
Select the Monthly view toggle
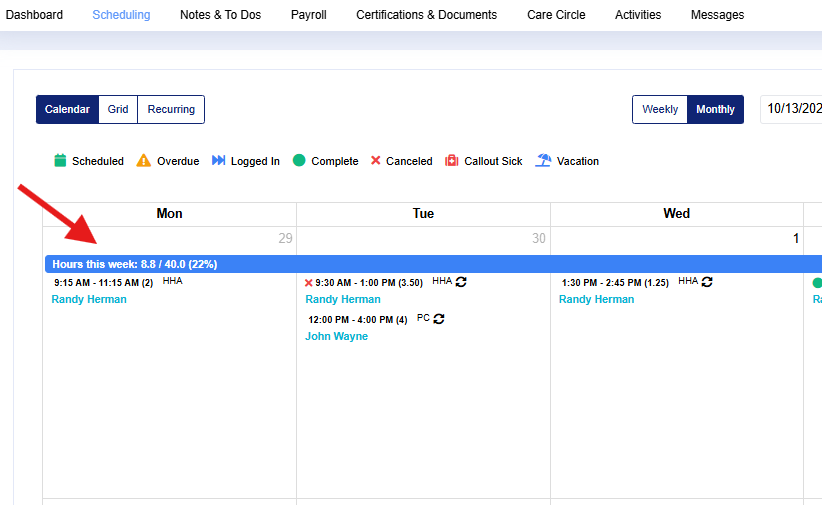pyautogui.click(x=715, y=110)
